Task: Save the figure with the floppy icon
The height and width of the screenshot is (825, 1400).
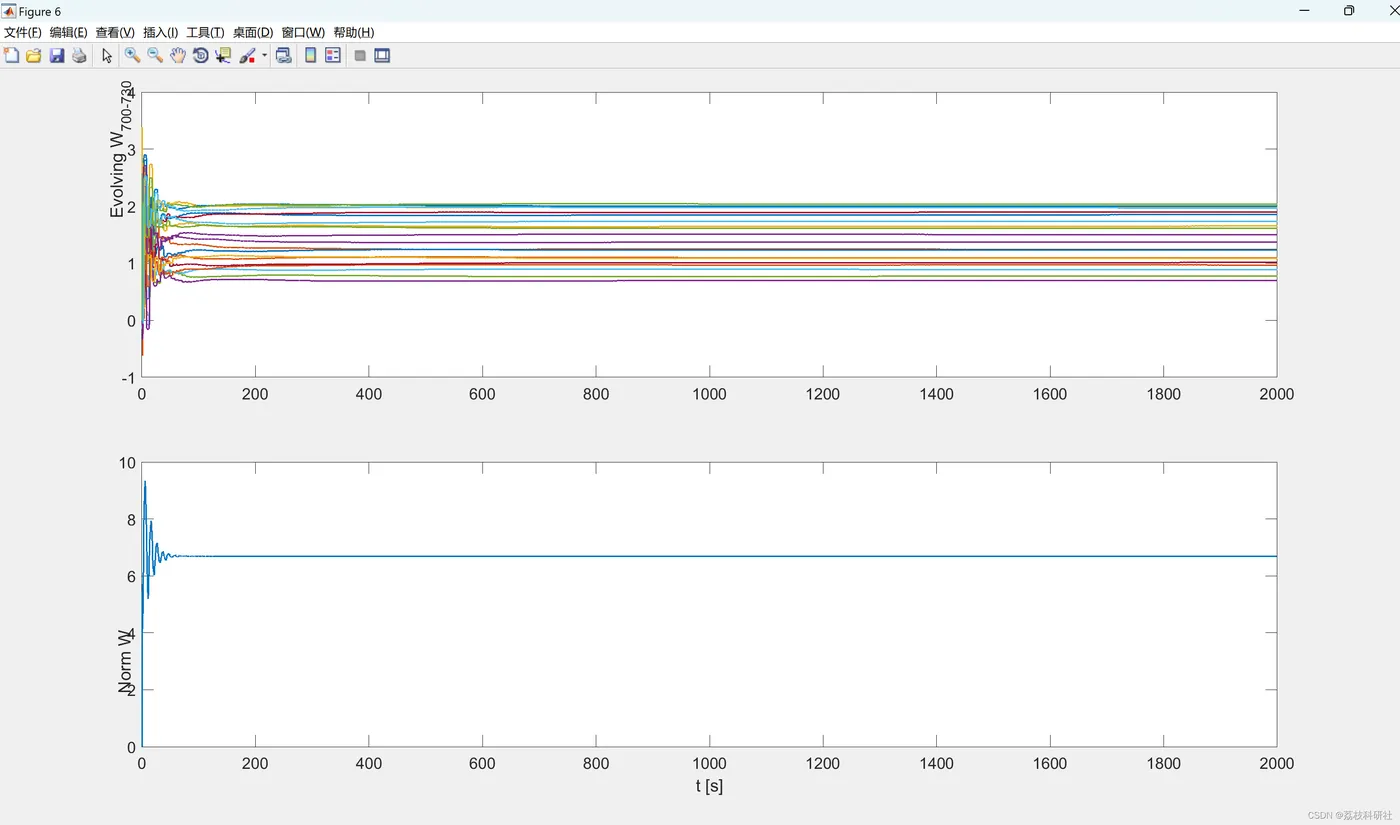Action: (57, 56)
